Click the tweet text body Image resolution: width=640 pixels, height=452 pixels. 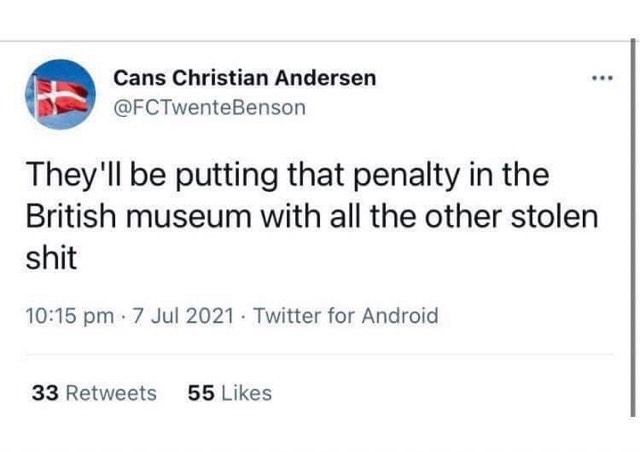312,216
